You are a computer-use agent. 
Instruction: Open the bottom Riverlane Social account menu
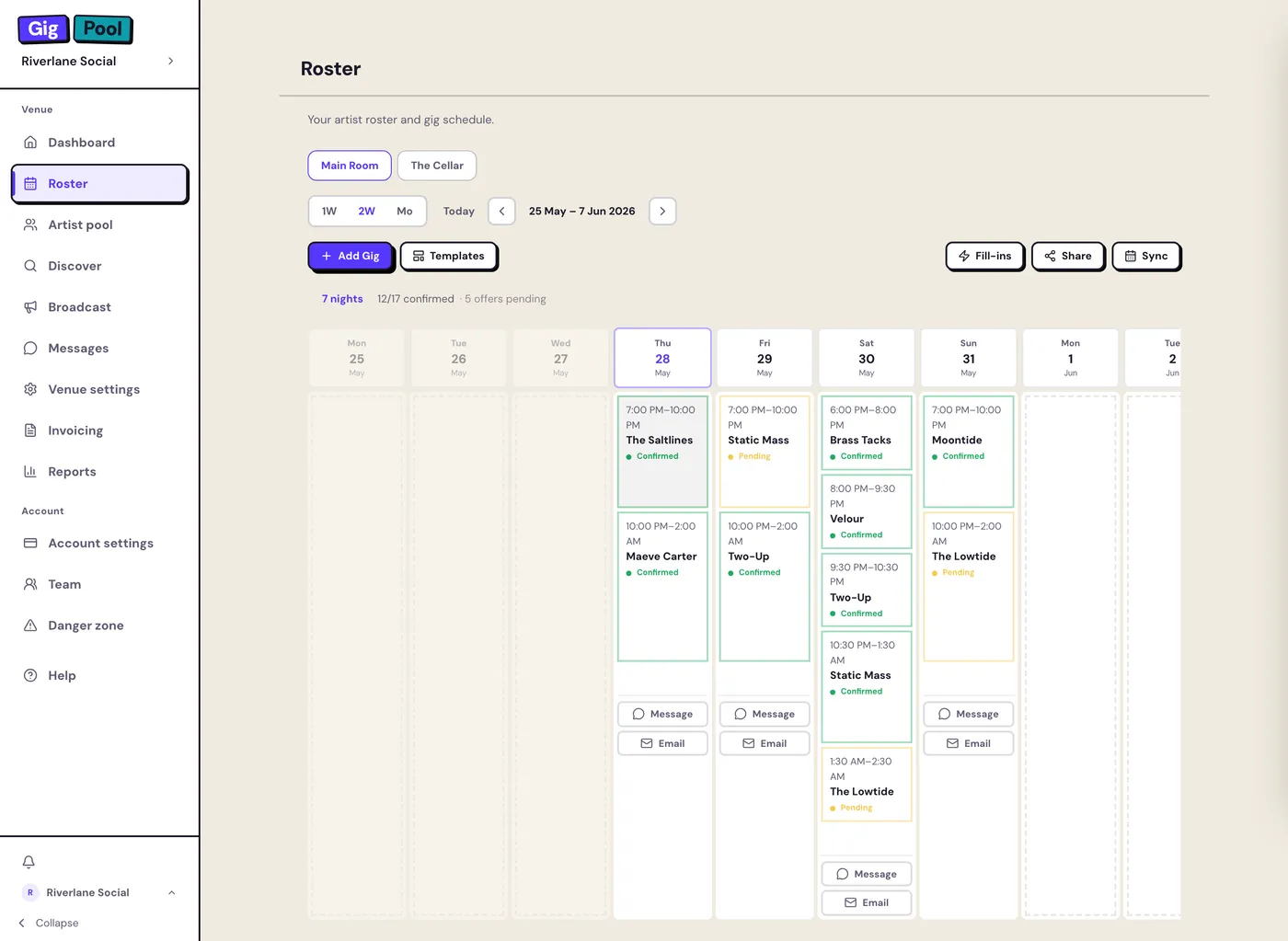point(99,892)
